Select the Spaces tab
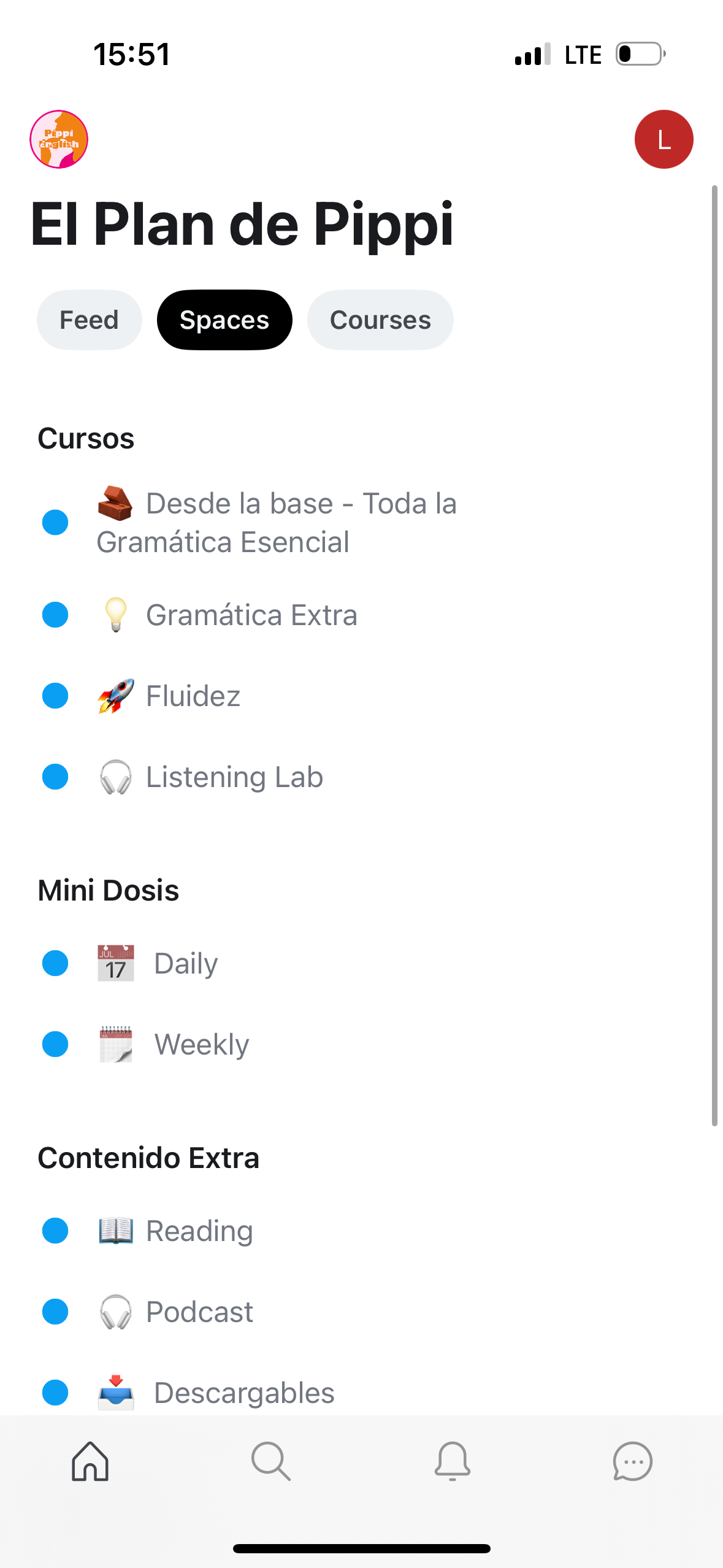 [224, 320]
